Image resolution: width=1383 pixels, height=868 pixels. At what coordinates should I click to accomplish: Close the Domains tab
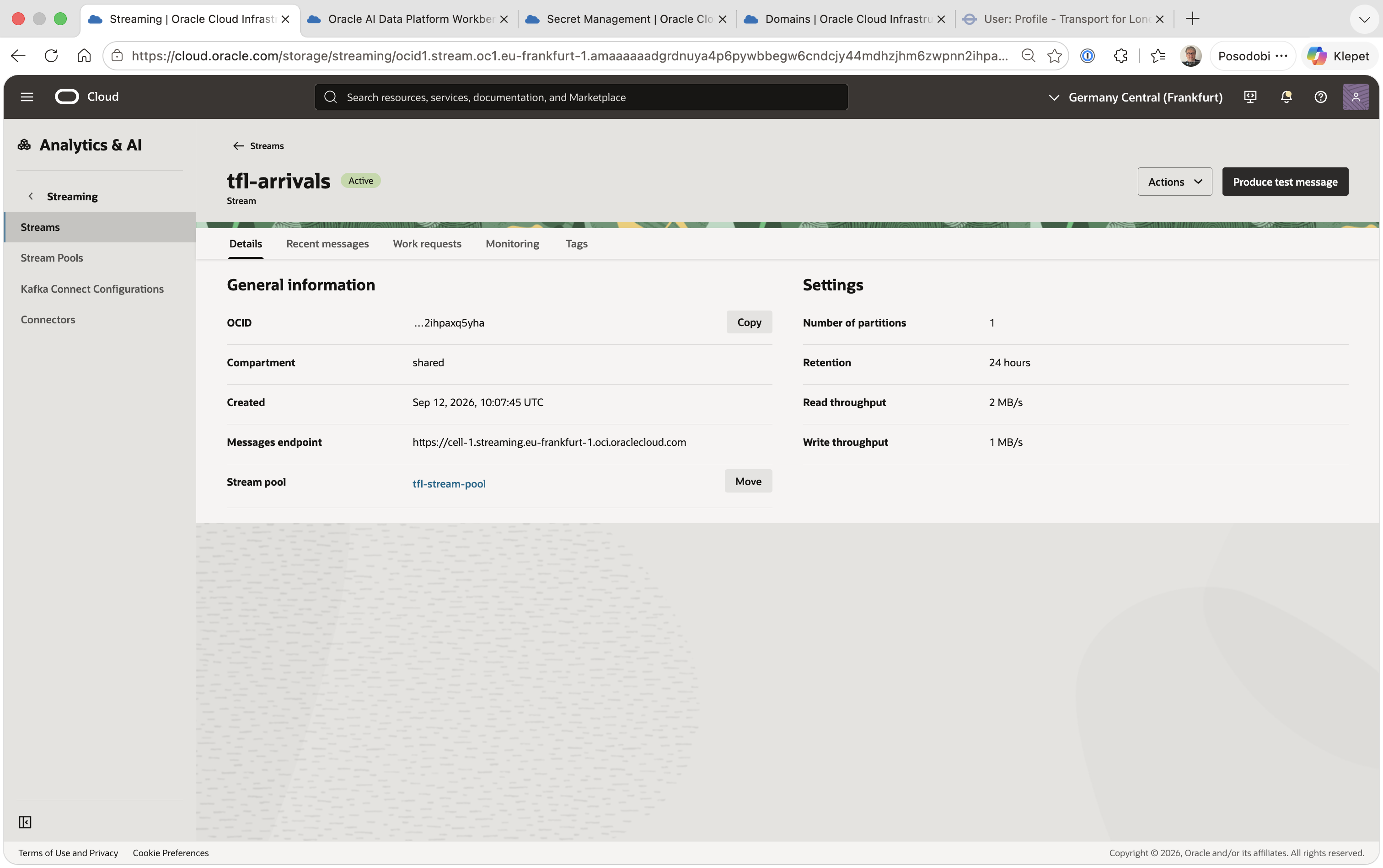(x=941, y=19)
